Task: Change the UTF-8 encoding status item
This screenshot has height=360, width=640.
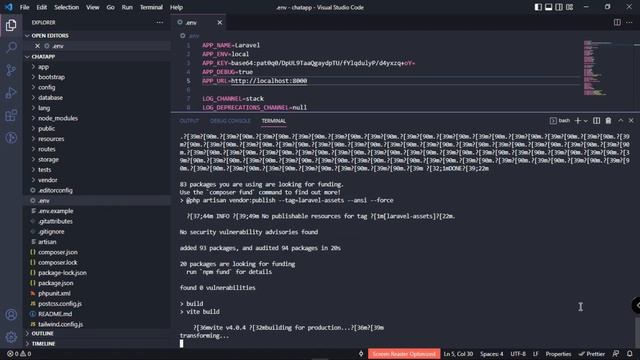Action: 518,354
